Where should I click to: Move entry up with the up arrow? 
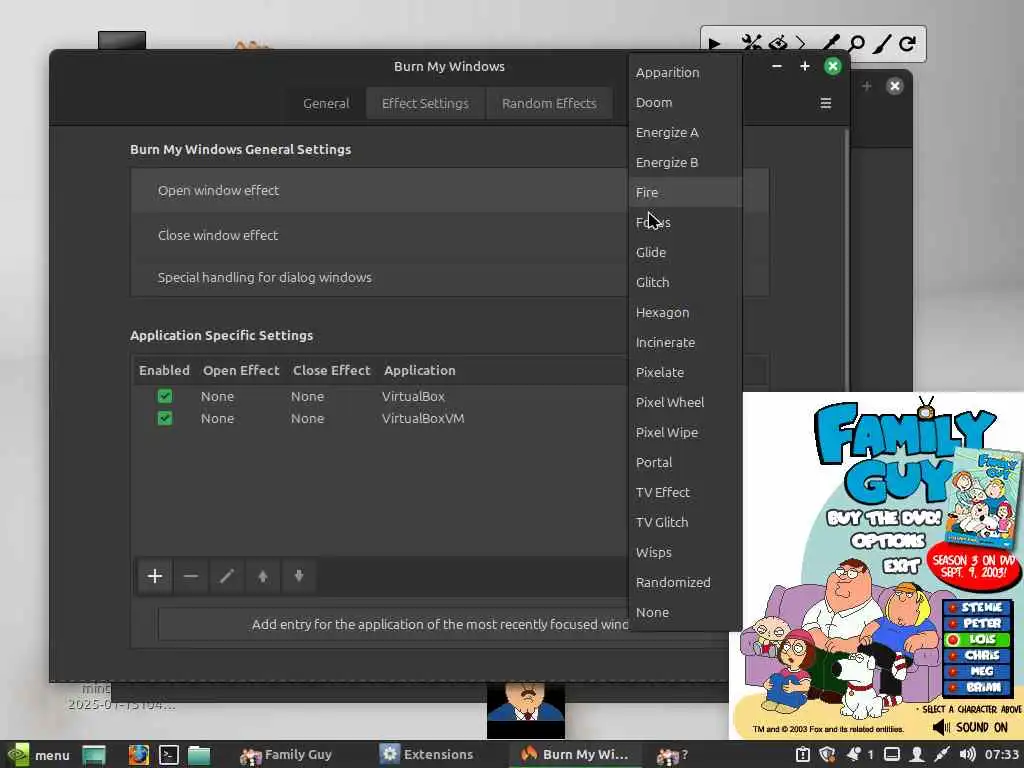pyautogui.click(x=263, y=576)
